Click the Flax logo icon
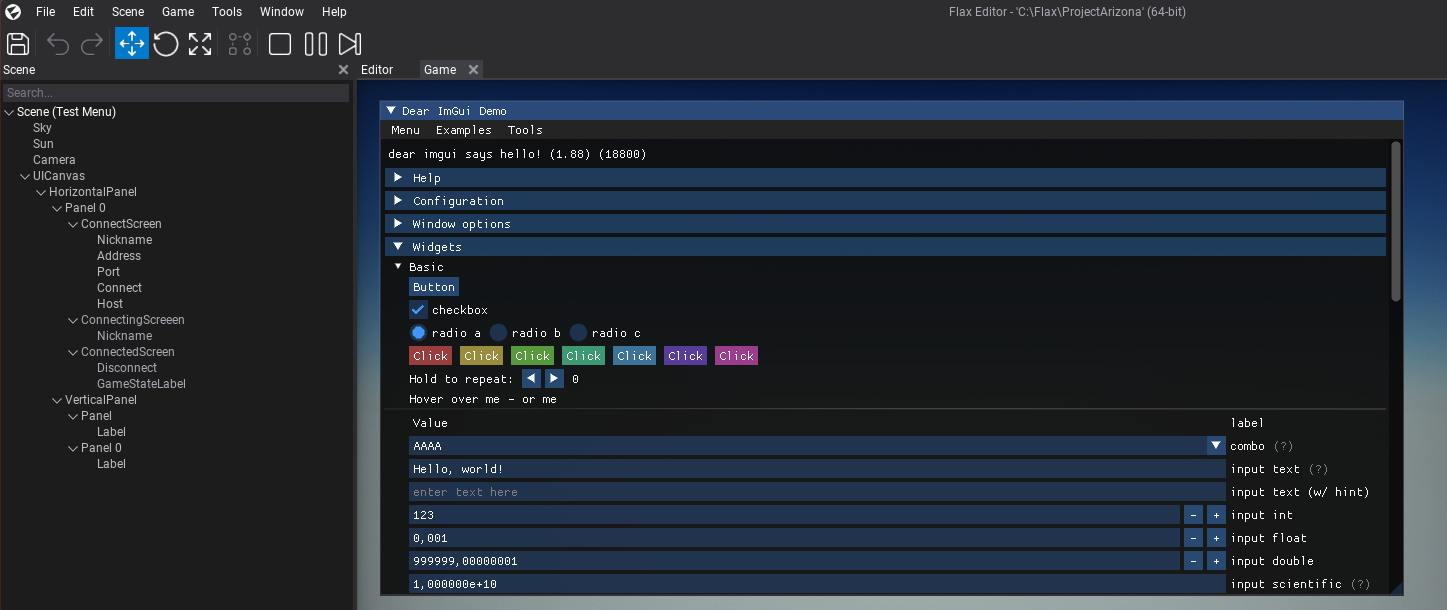 pos(12,12)
